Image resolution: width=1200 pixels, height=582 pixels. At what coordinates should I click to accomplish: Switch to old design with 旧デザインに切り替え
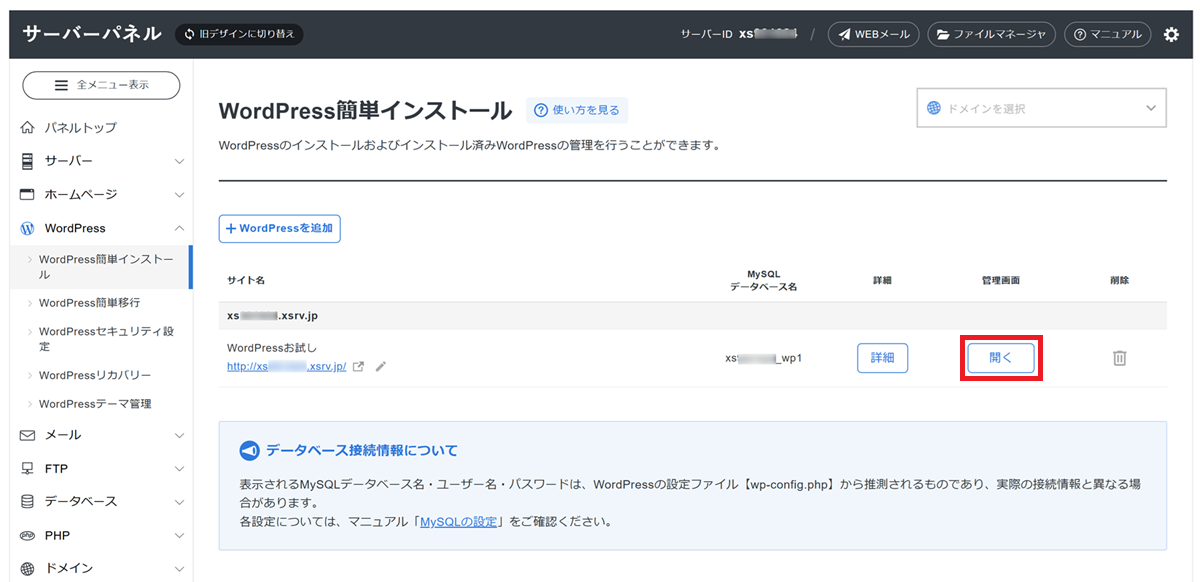[239, 34]
